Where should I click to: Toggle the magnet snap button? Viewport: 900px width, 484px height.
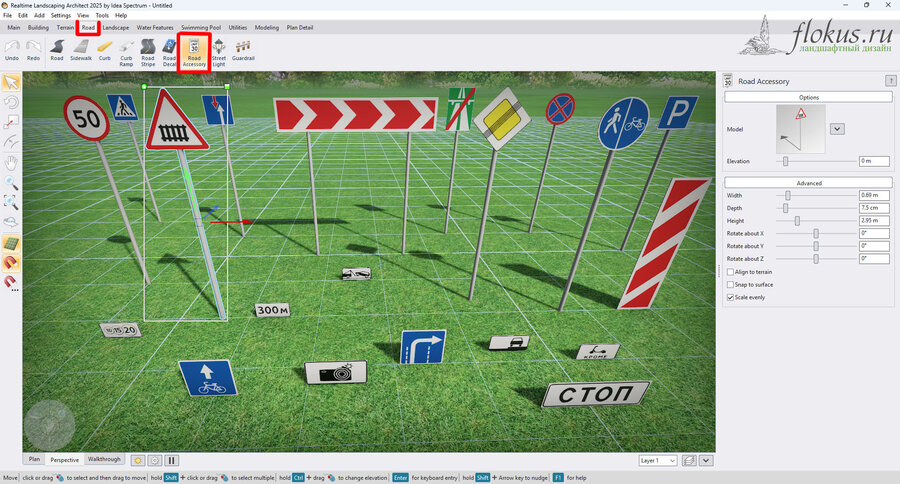pos(11,263)
